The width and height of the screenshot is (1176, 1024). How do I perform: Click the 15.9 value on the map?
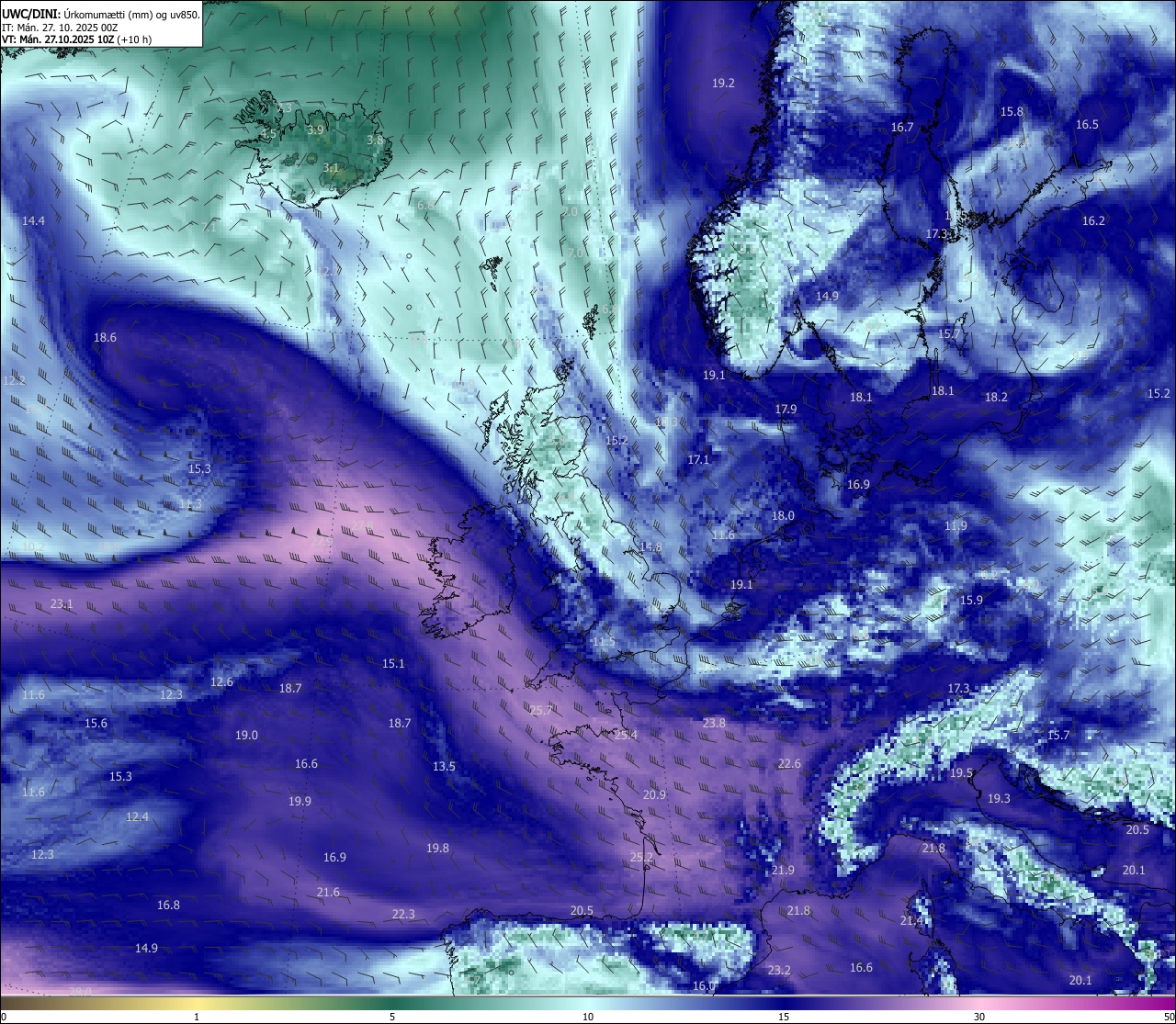point(971,600)
